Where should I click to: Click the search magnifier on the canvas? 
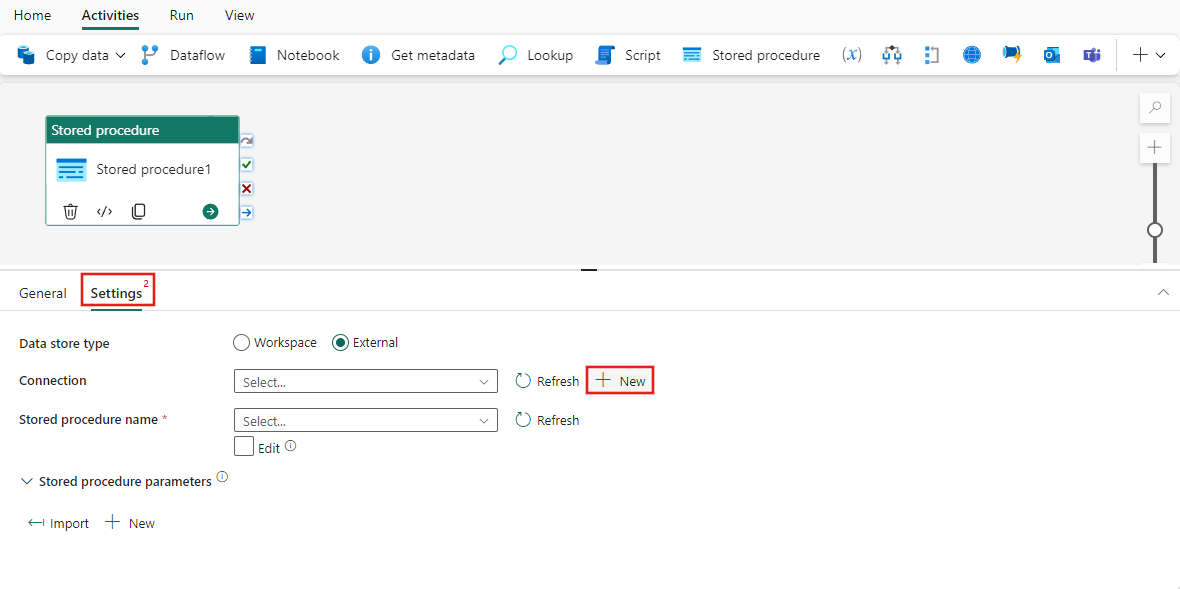pyautogui.click(x=1155, y=107)
